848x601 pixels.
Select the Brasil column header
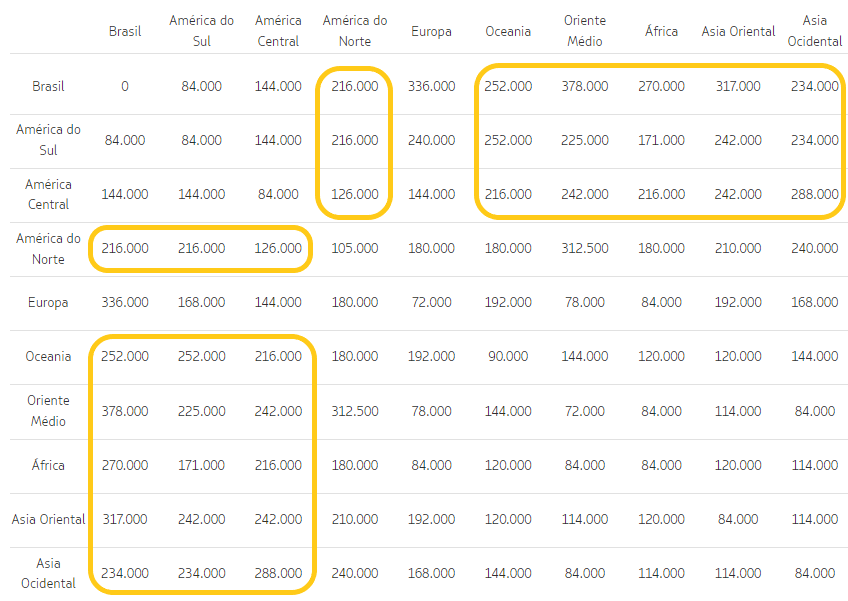click(124, 31)
